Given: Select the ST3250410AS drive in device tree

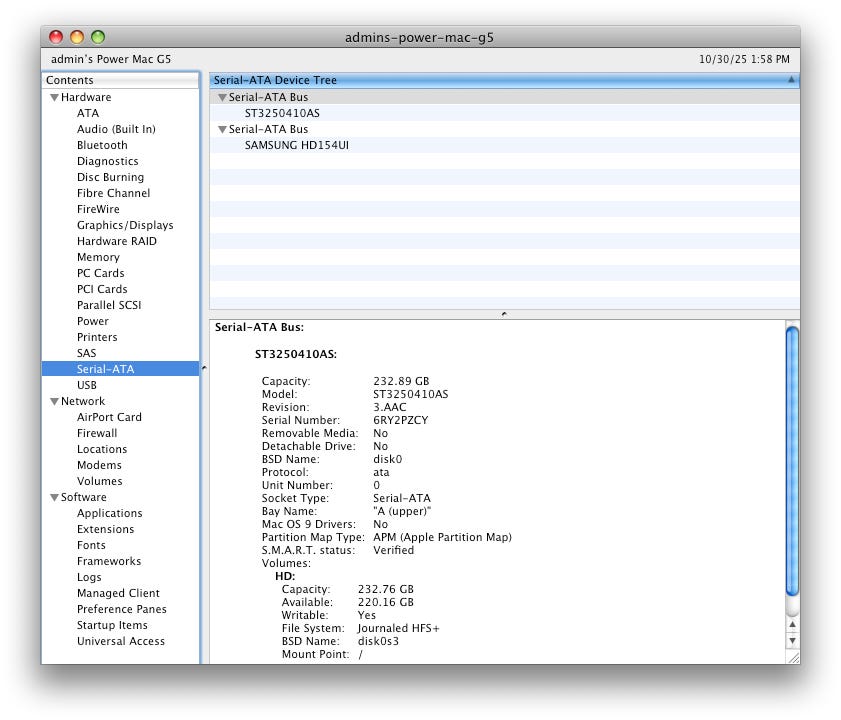Looking at the screenshot, I should 282,113.
